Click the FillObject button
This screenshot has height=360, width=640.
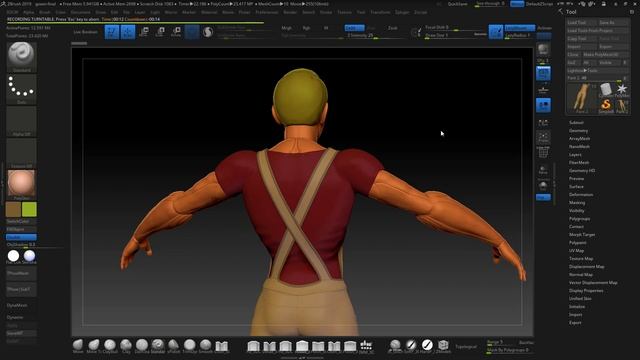click(21, 229)
